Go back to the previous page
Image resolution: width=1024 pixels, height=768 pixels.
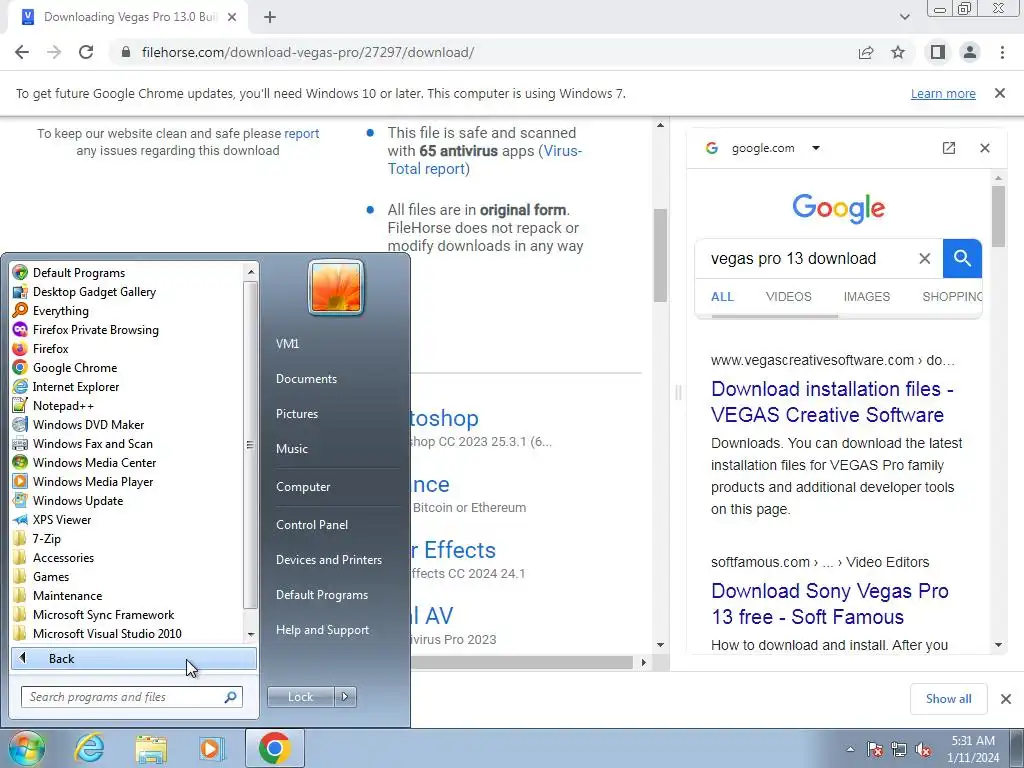click(22, 52)
